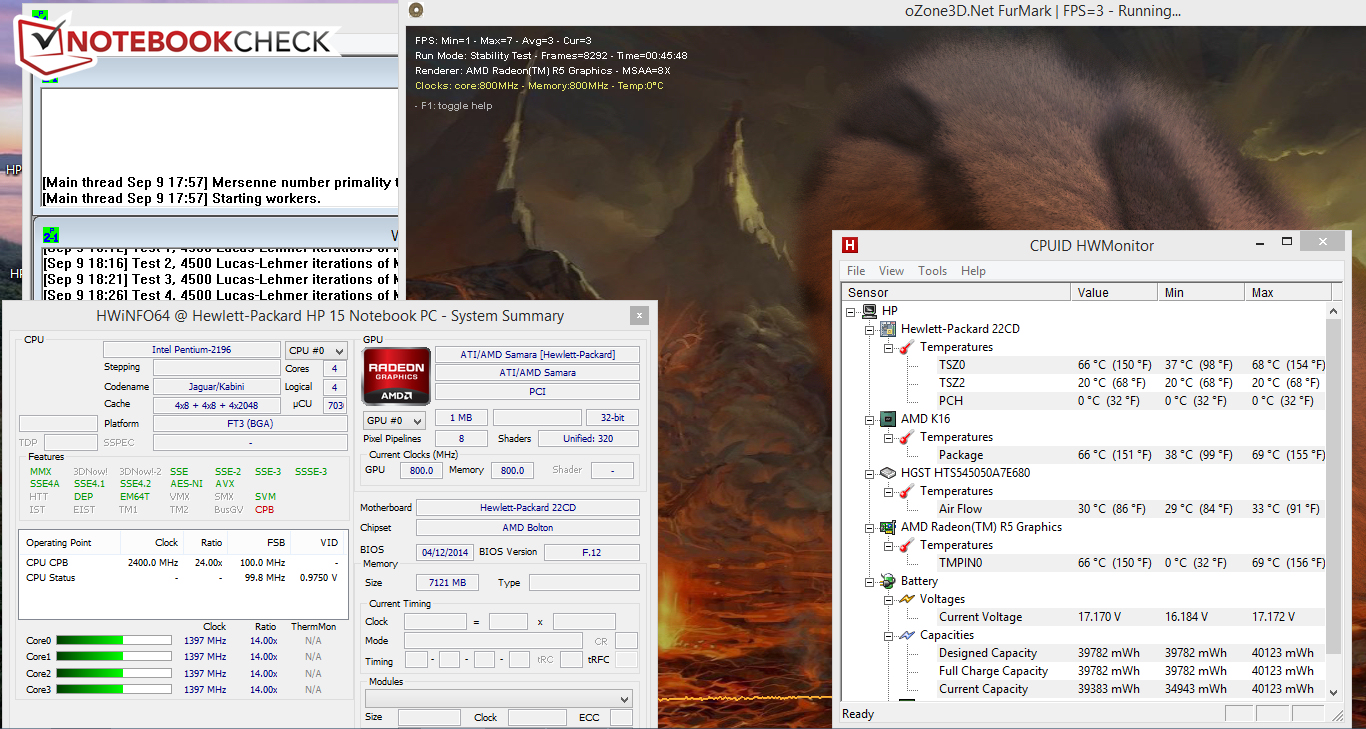Select the CPU CPB row in Operating Point list
This screenshot has height=729, width=1366.
pos(182,562)
